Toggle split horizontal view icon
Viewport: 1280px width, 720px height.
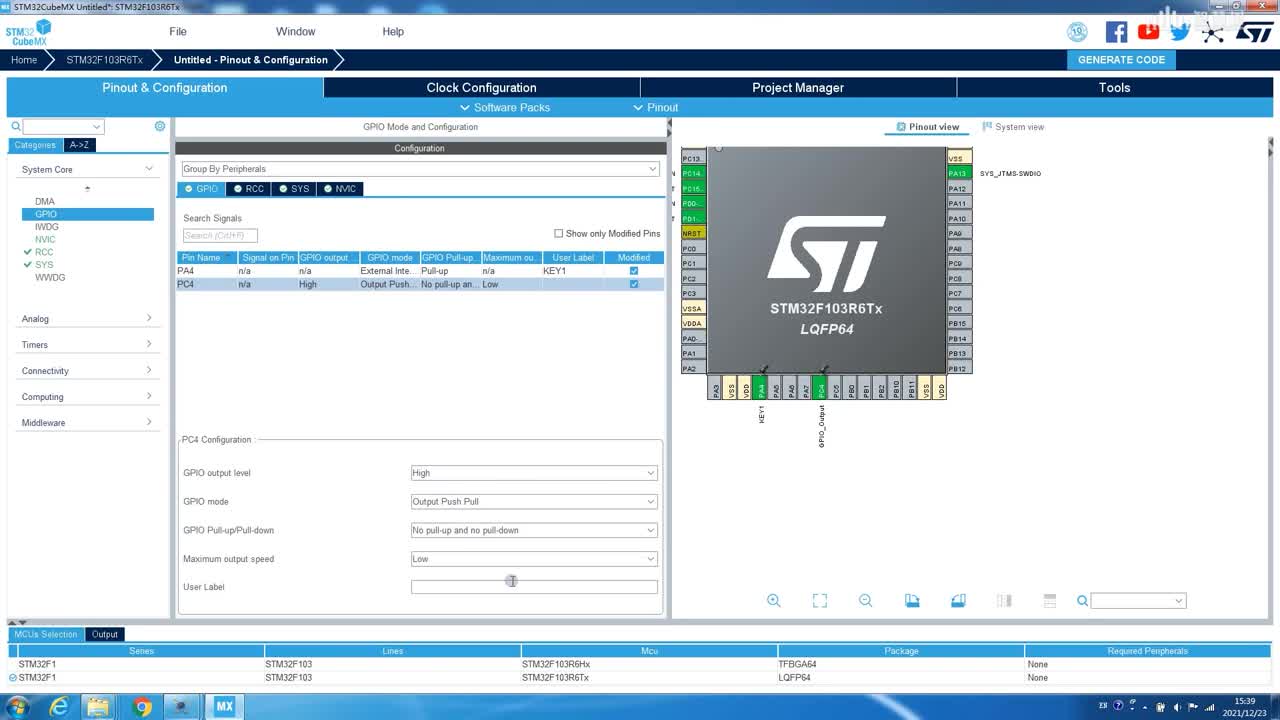point(1050,601)
